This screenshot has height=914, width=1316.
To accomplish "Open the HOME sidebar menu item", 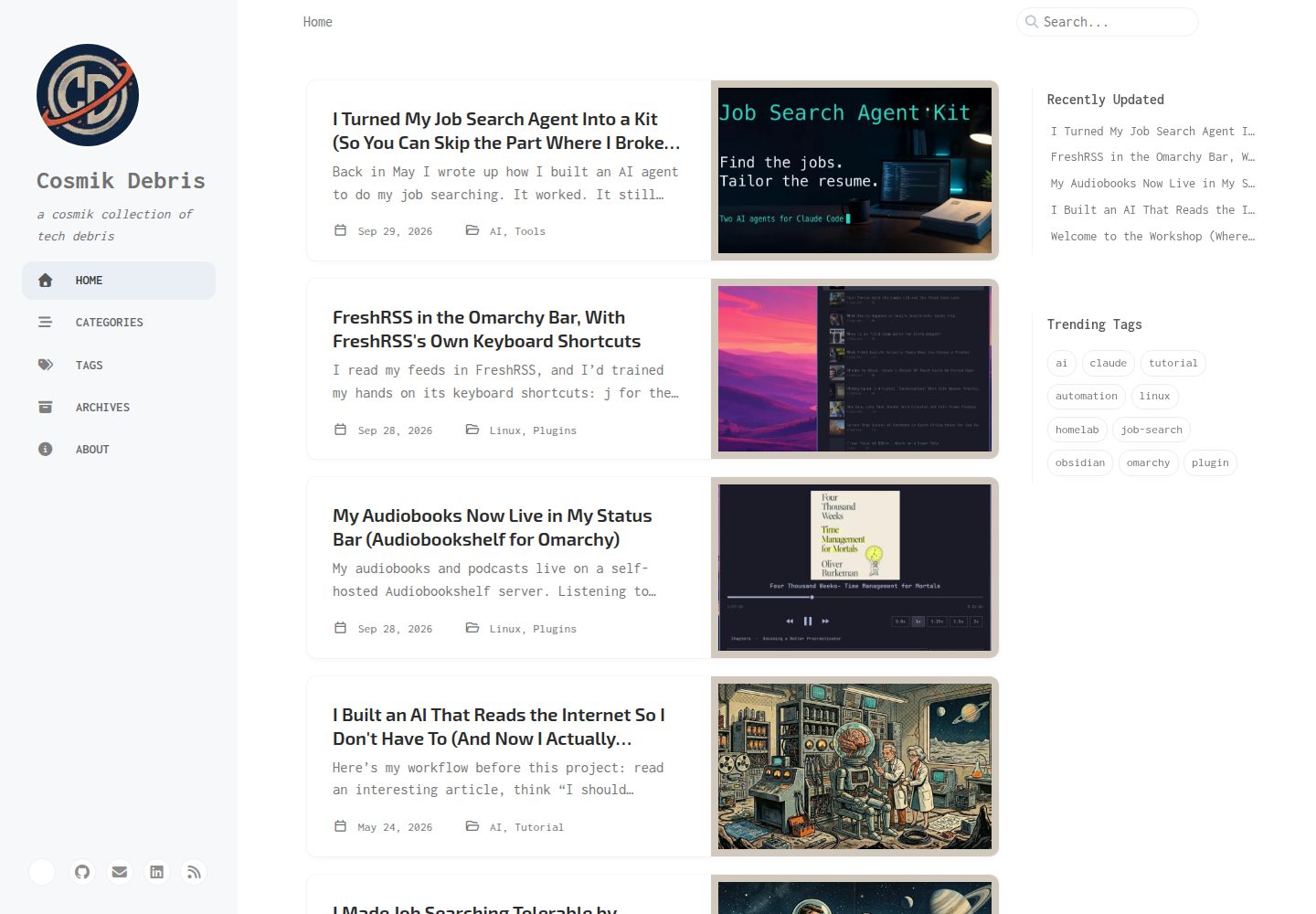I will click(119, 281).
